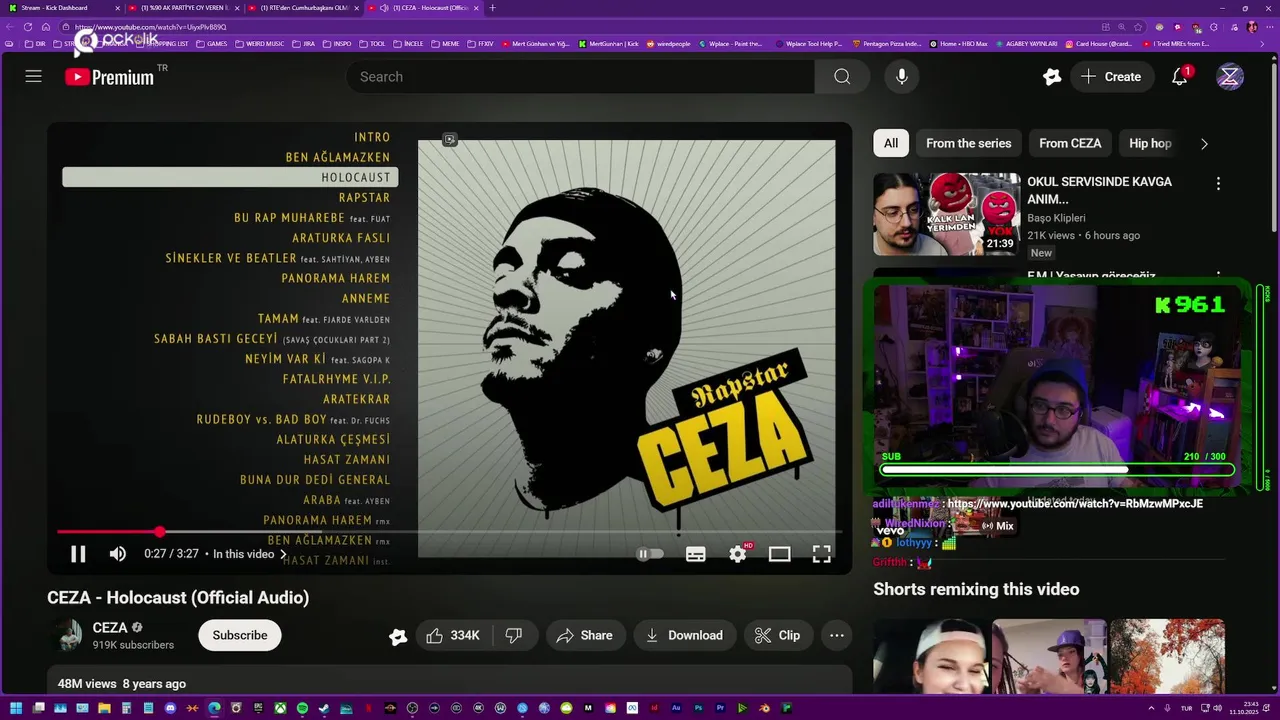Open the WEIRD MUSIC bookmark folder
Screen dimensions: 1280x720
260,44
